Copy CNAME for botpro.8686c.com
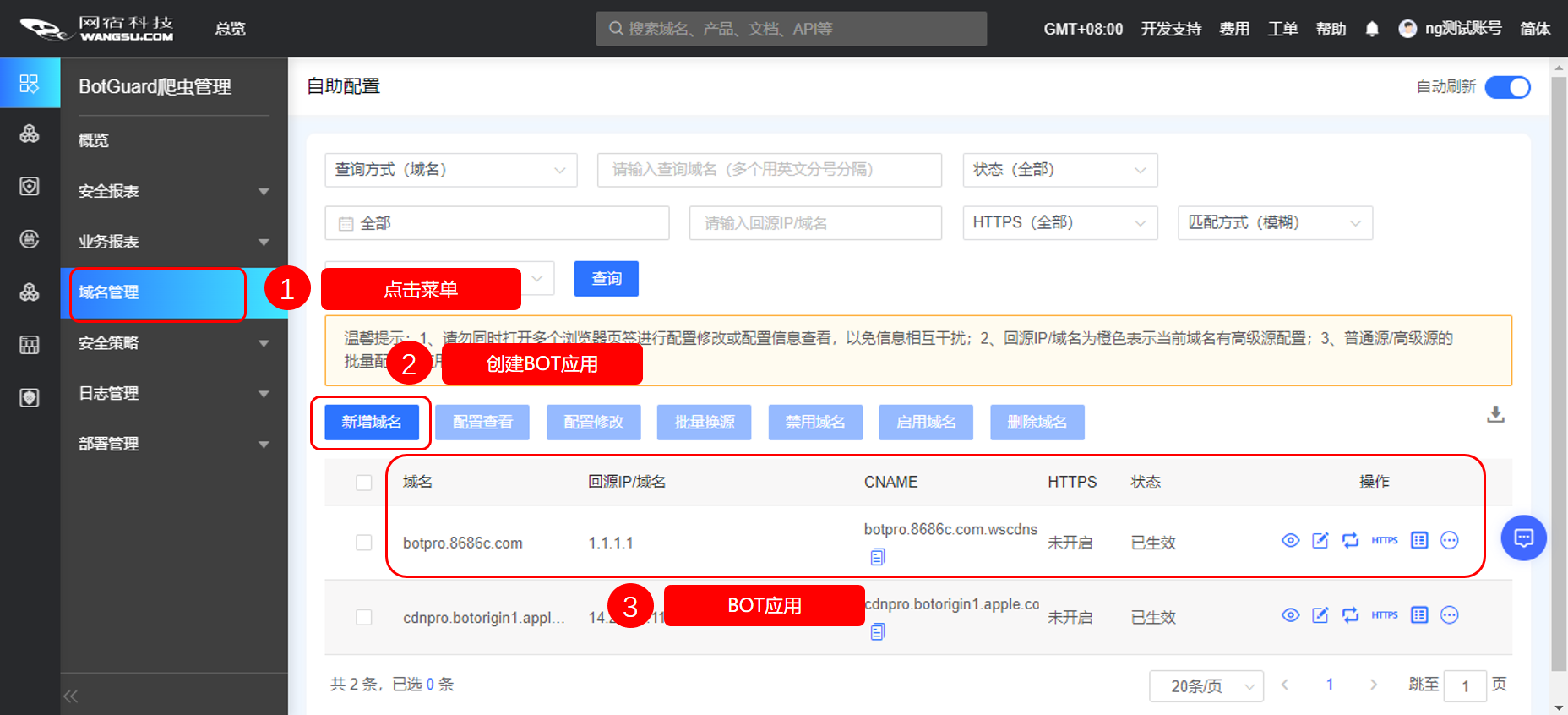Viewport: 1568px width, 715px height. [878, 557]
